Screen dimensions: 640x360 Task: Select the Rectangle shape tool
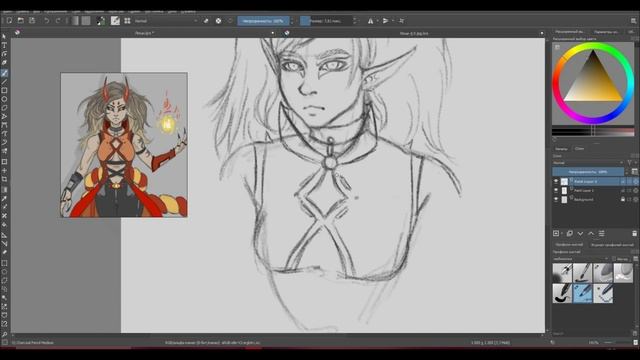click(4, 91)
